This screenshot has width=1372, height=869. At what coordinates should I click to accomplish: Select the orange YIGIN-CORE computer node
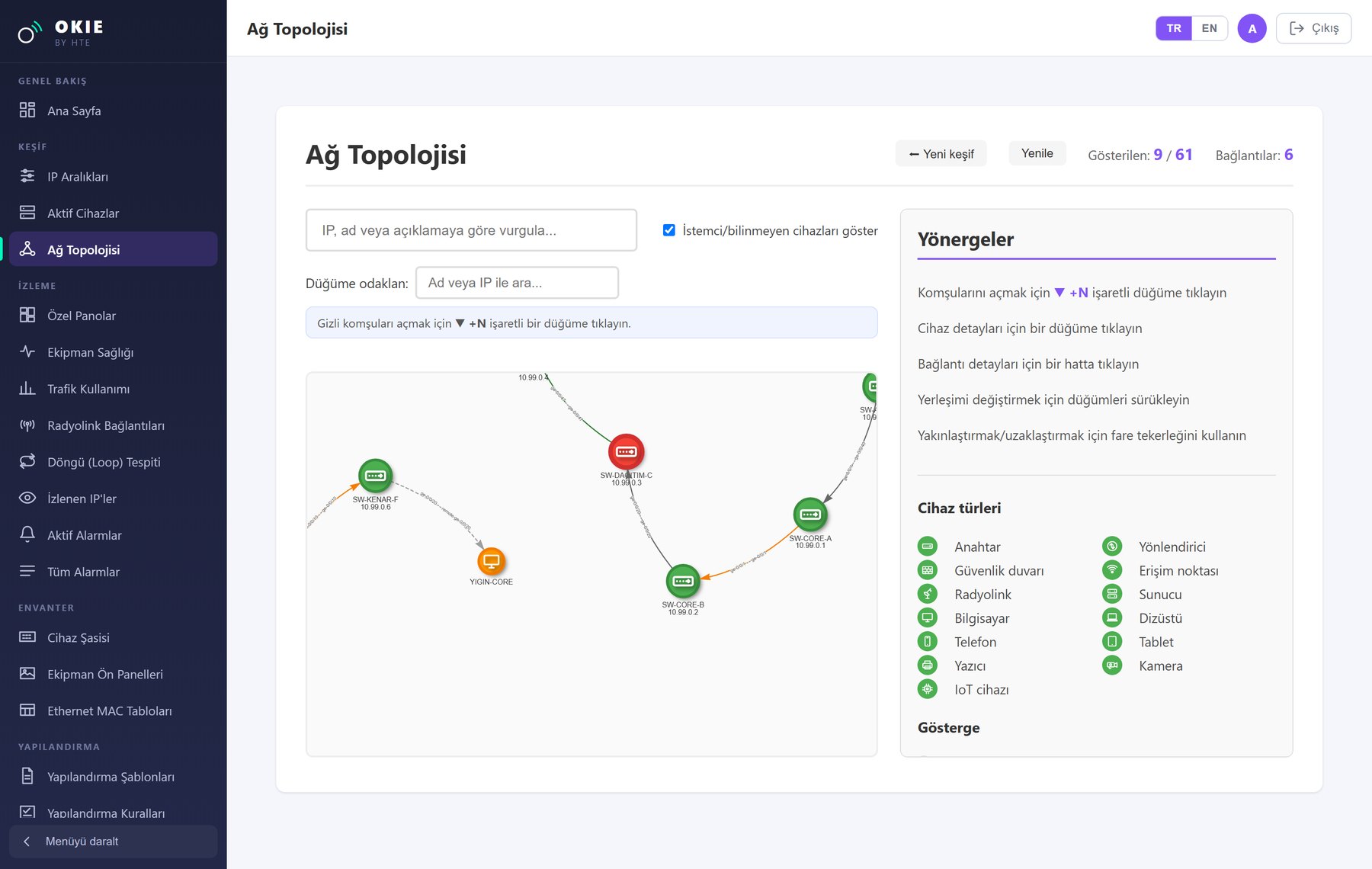[492, 562]
